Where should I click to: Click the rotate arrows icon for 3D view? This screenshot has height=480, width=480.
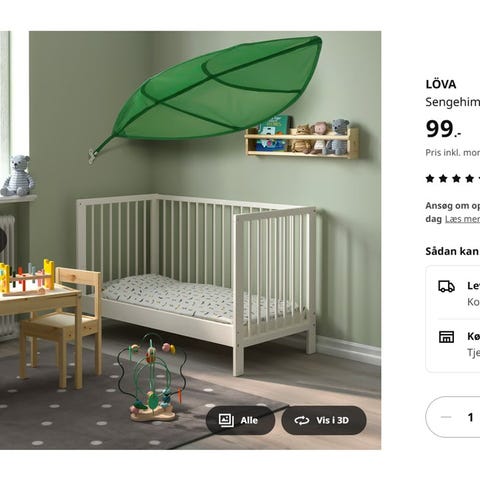coord(302,420)
